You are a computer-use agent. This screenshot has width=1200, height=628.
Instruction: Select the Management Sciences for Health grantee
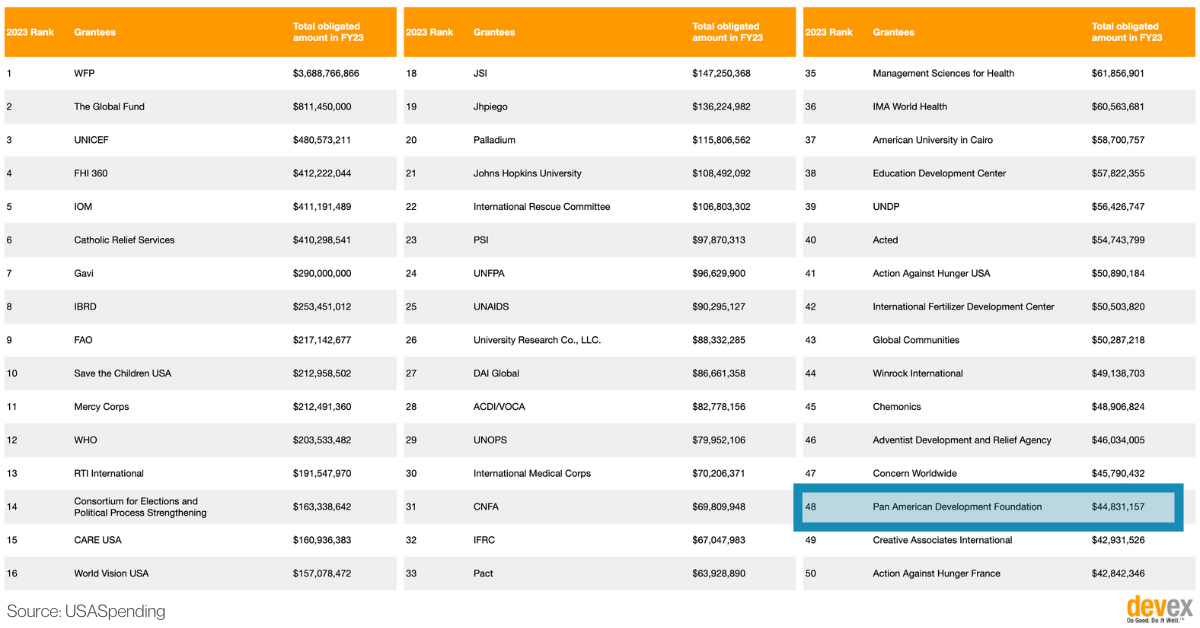[943, 73]
